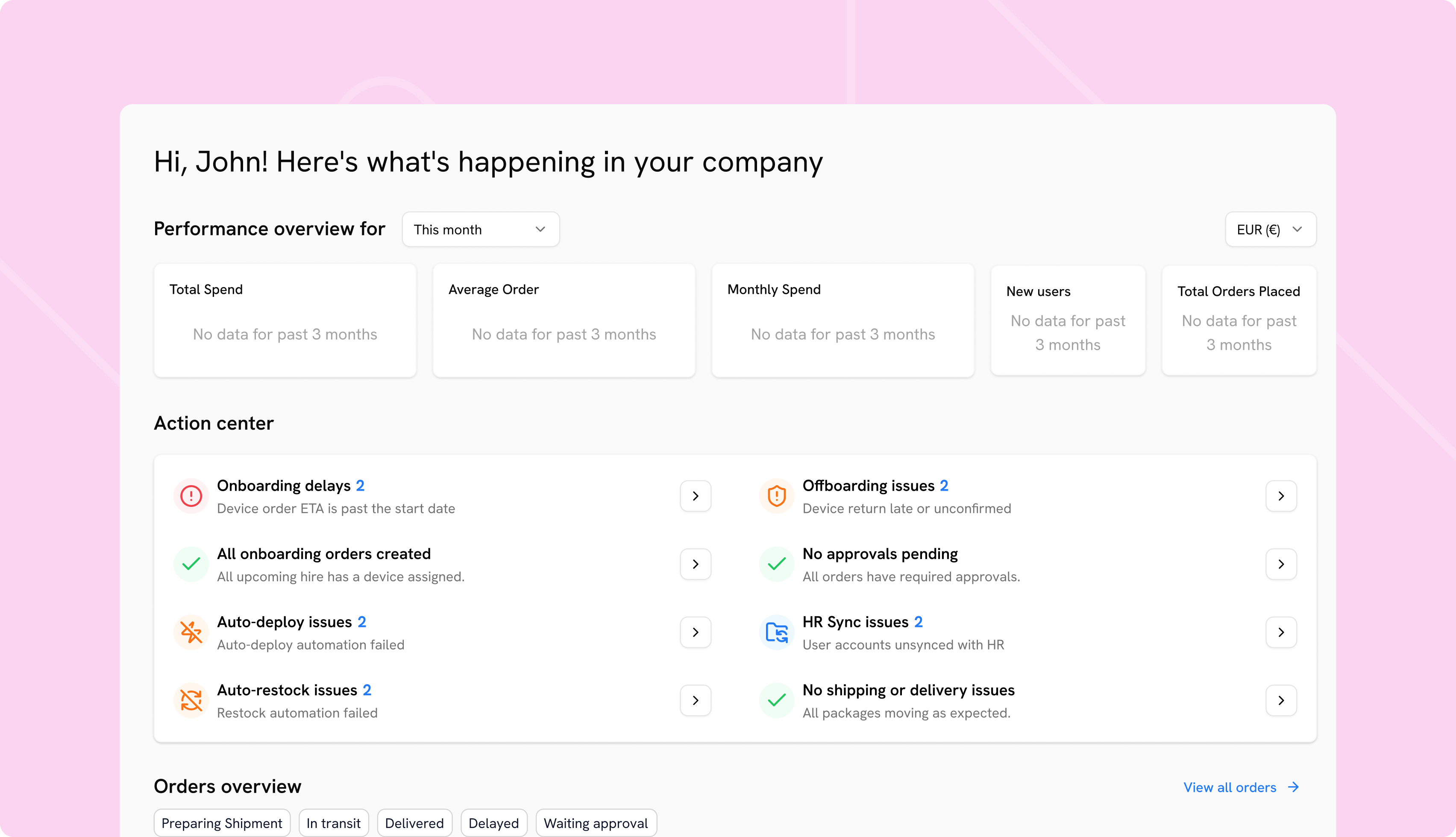Click 'Device return late or unconfirmed' text
1456x837 pixels.
point(906,509)
